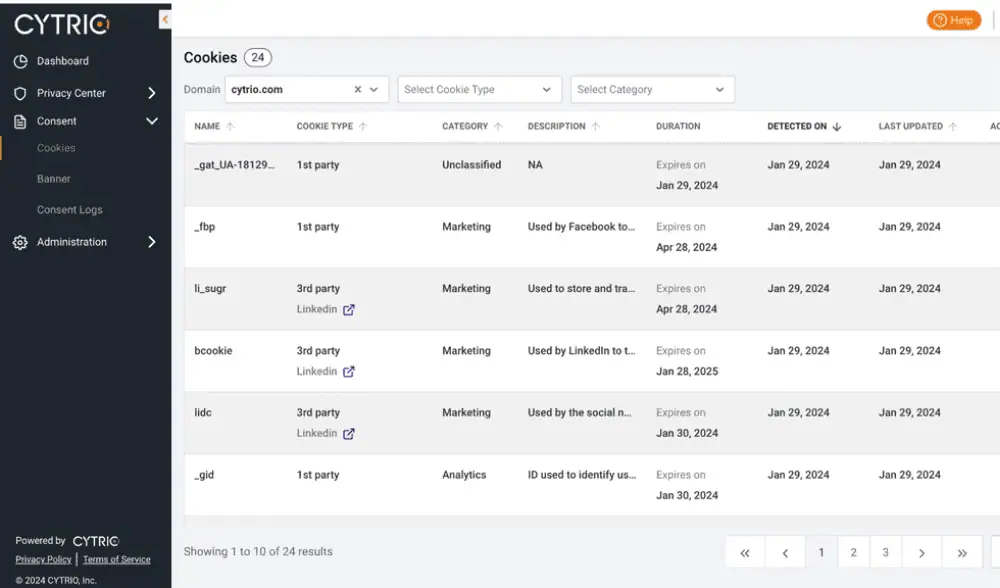Open the Dashboard from the sidebar
Image resolution: width=1000 pixels, height=588 pixels.
point(62,61)
